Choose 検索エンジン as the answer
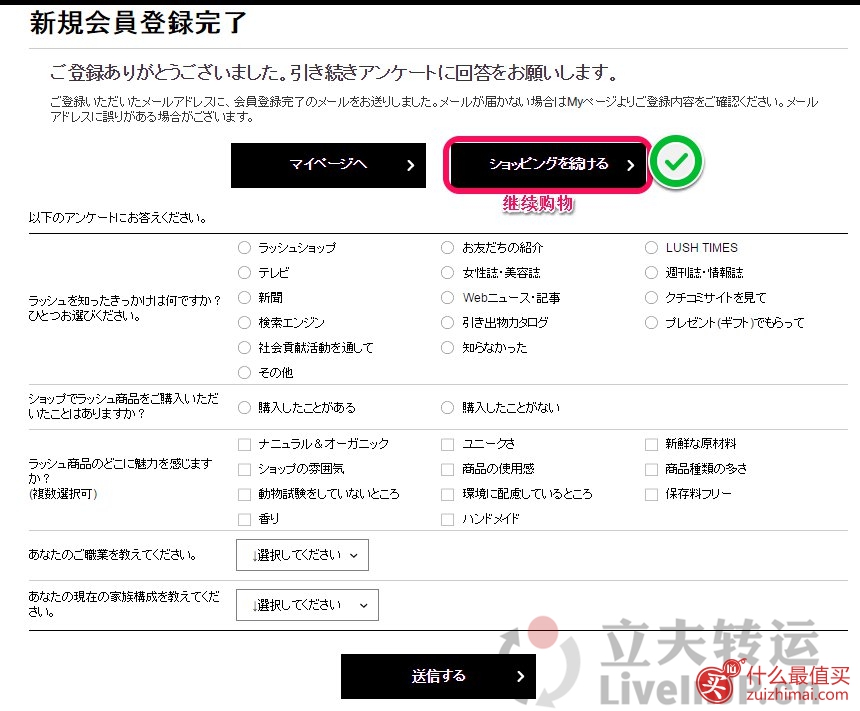 coord(244,323)
